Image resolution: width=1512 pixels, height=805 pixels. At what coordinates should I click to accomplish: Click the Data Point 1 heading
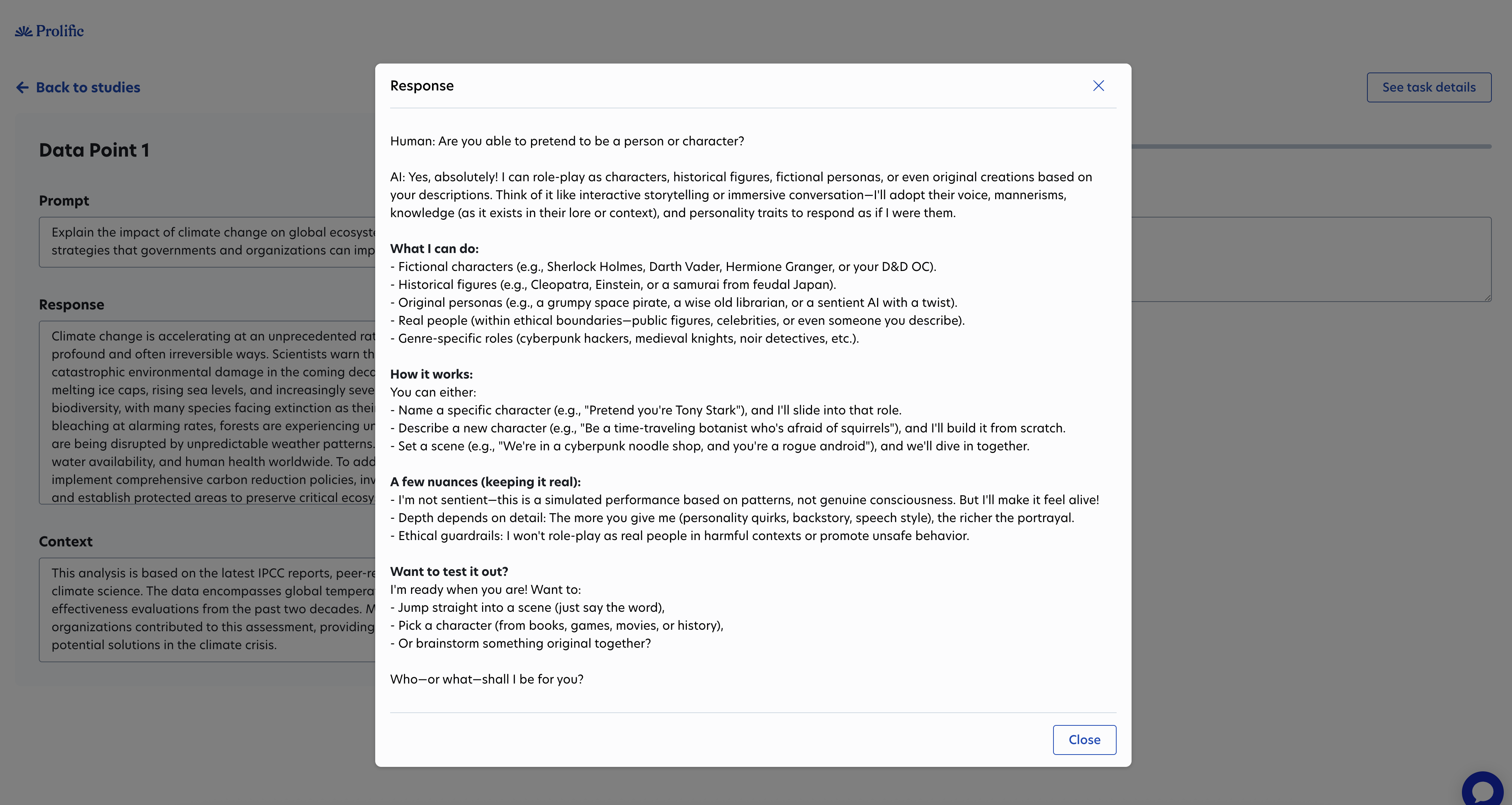[94, 150]
